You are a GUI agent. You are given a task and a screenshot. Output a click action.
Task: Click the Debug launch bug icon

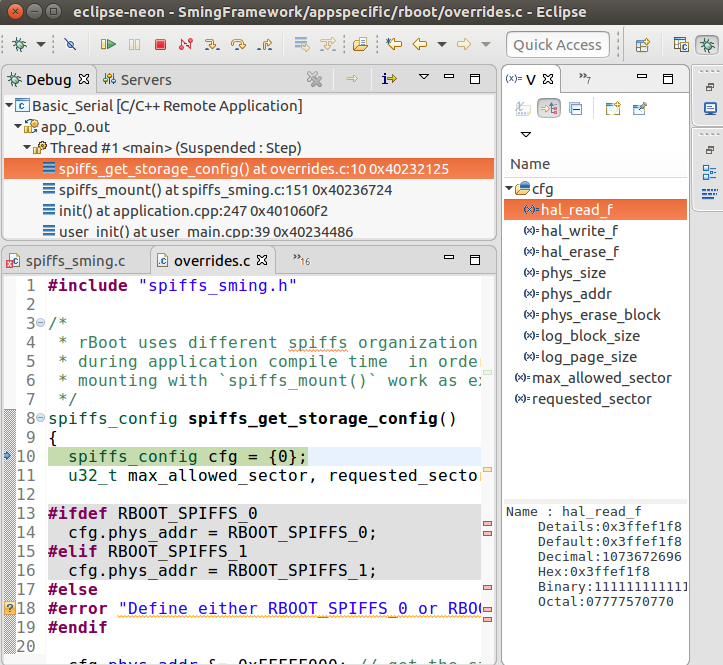coord(19,44)
